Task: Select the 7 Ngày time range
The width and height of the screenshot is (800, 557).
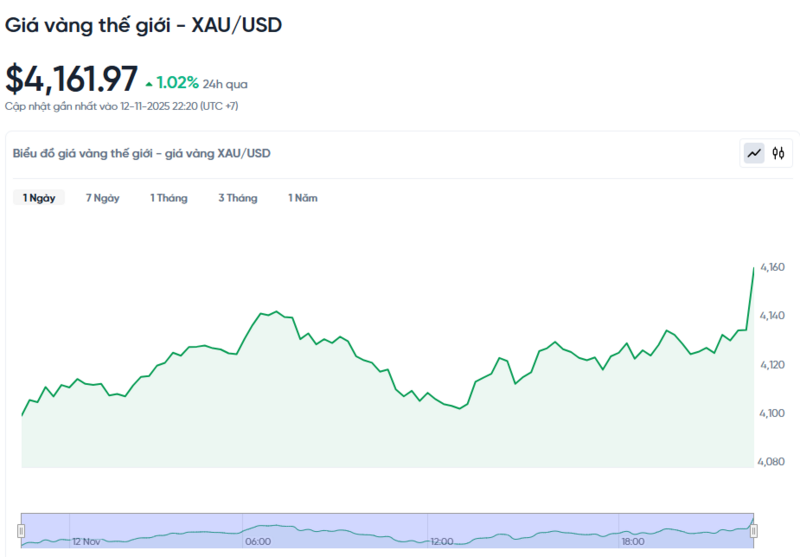Action: tap(103, 198)
